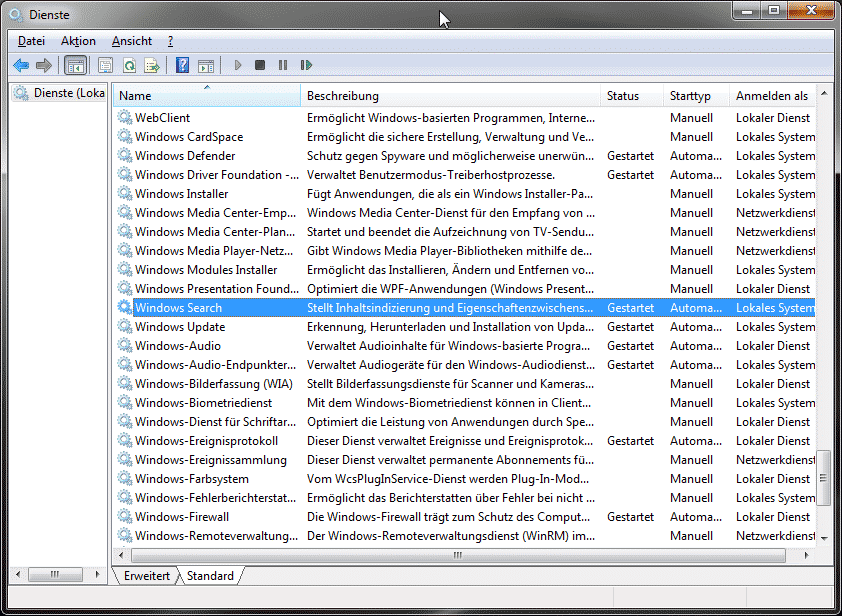Click Gestartet status of Windows Update
842x616 pixels.
tap(630, 327)
